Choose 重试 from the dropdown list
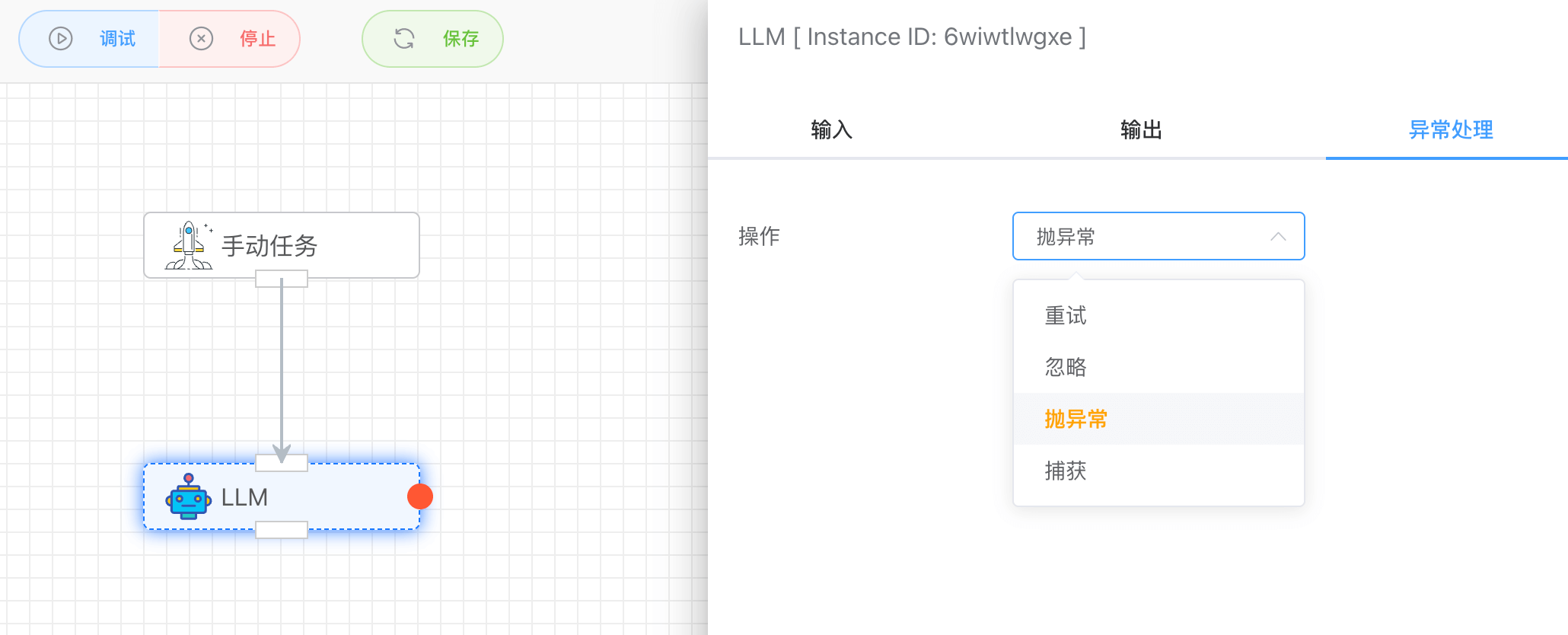The image size is (1568, 635). point(1066,316)
